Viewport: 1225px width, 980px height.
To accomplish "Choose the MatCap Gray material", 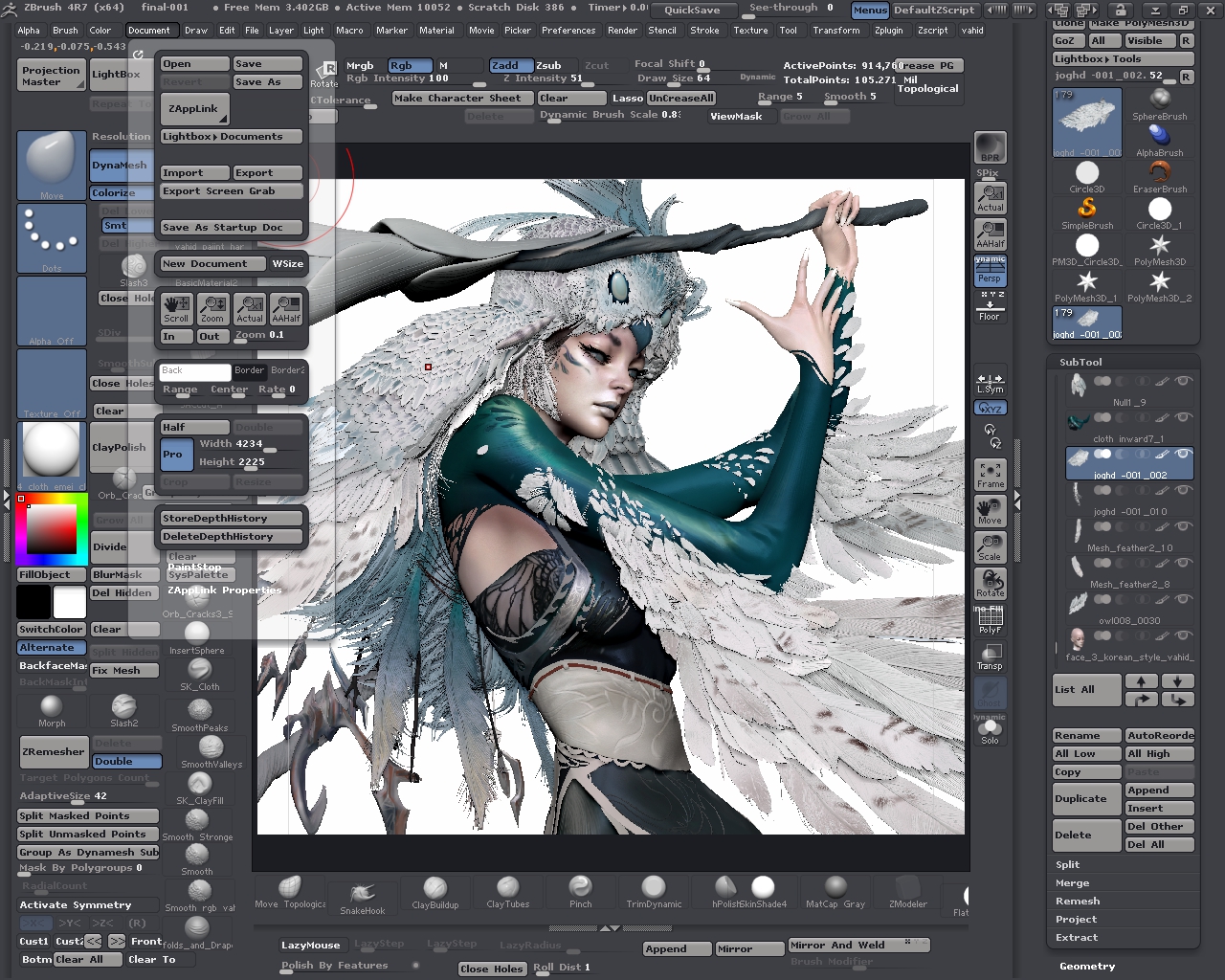I will [835, 892].
